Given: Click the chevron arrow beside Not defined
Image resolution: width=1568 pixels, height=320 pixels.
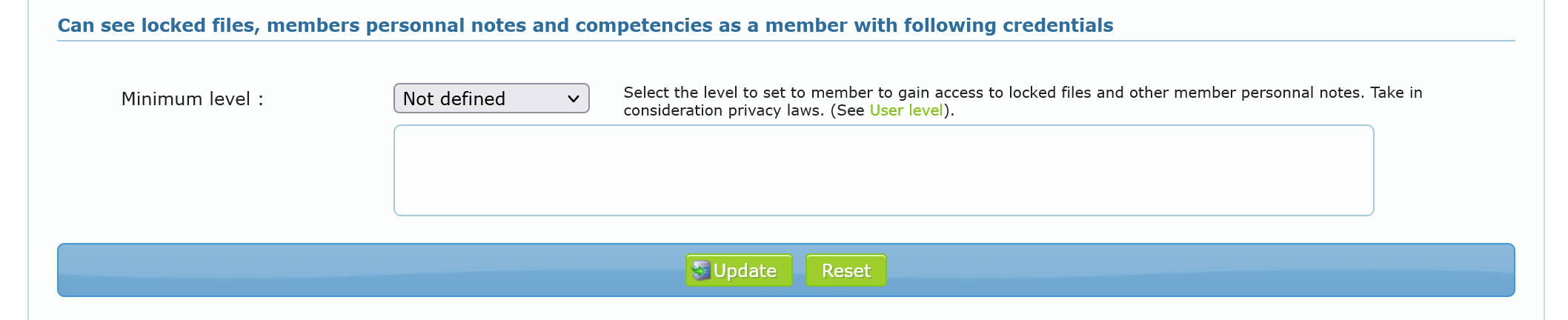Looking at the screenshot, I should tap(573, 99).
